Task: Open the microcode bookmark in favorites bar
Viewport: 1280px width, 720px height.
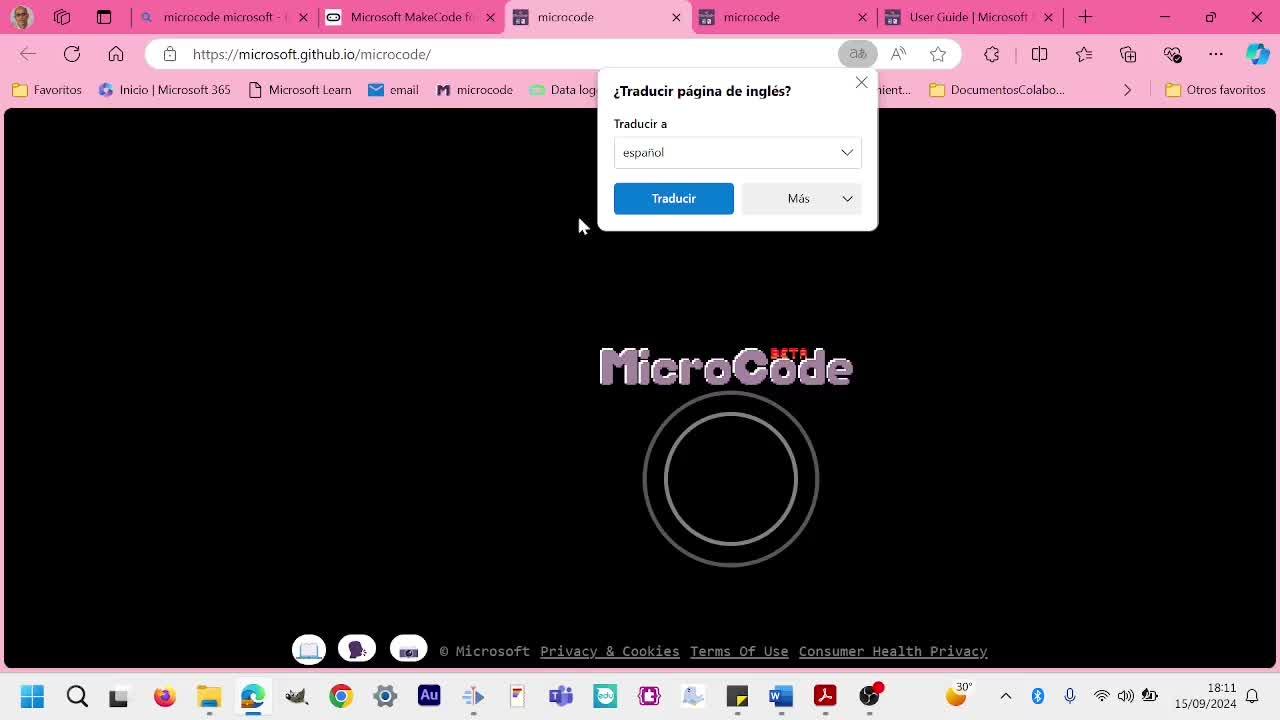Action: (474, 90)
